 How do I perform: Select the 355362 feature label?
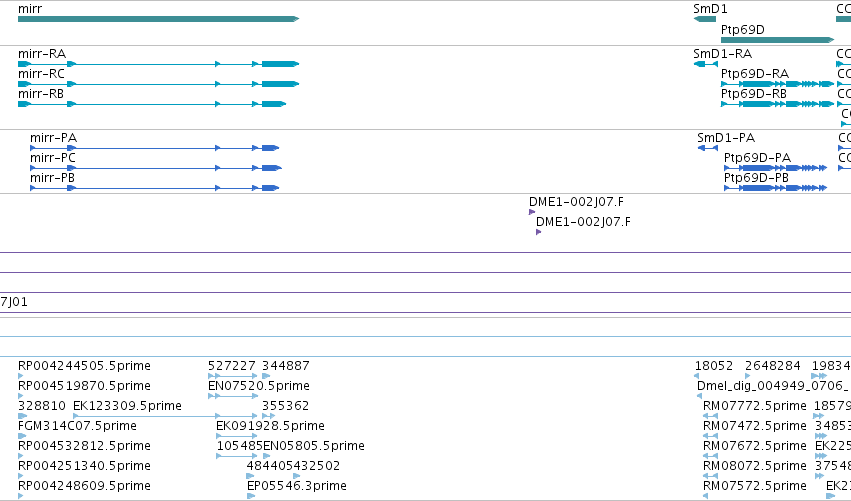pyautogui.click(x=285, y=406)
